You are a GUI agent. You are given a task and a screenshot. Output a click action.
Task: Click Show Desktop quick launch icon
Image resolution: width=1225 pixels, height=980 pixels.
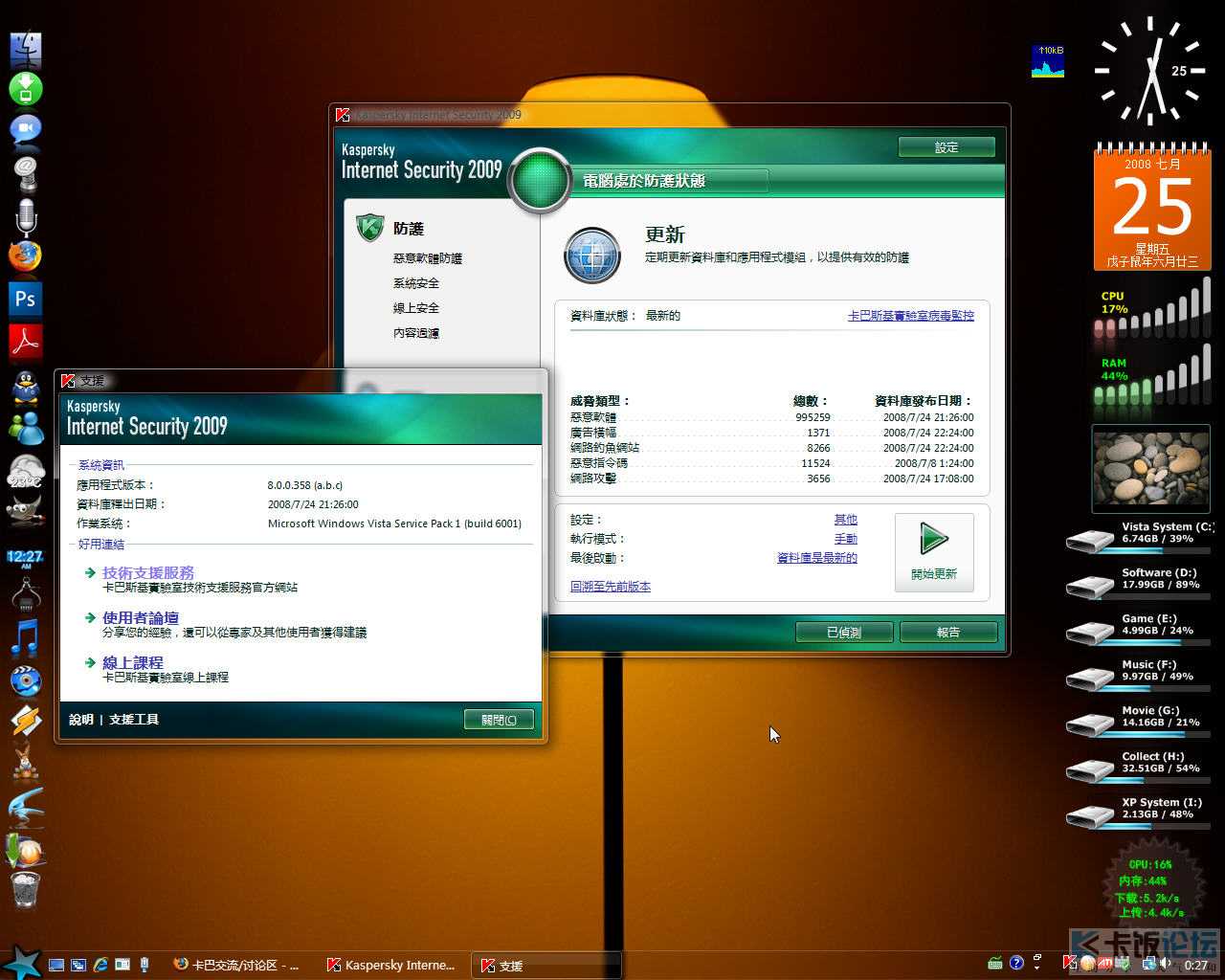click(x=56, y=965)
